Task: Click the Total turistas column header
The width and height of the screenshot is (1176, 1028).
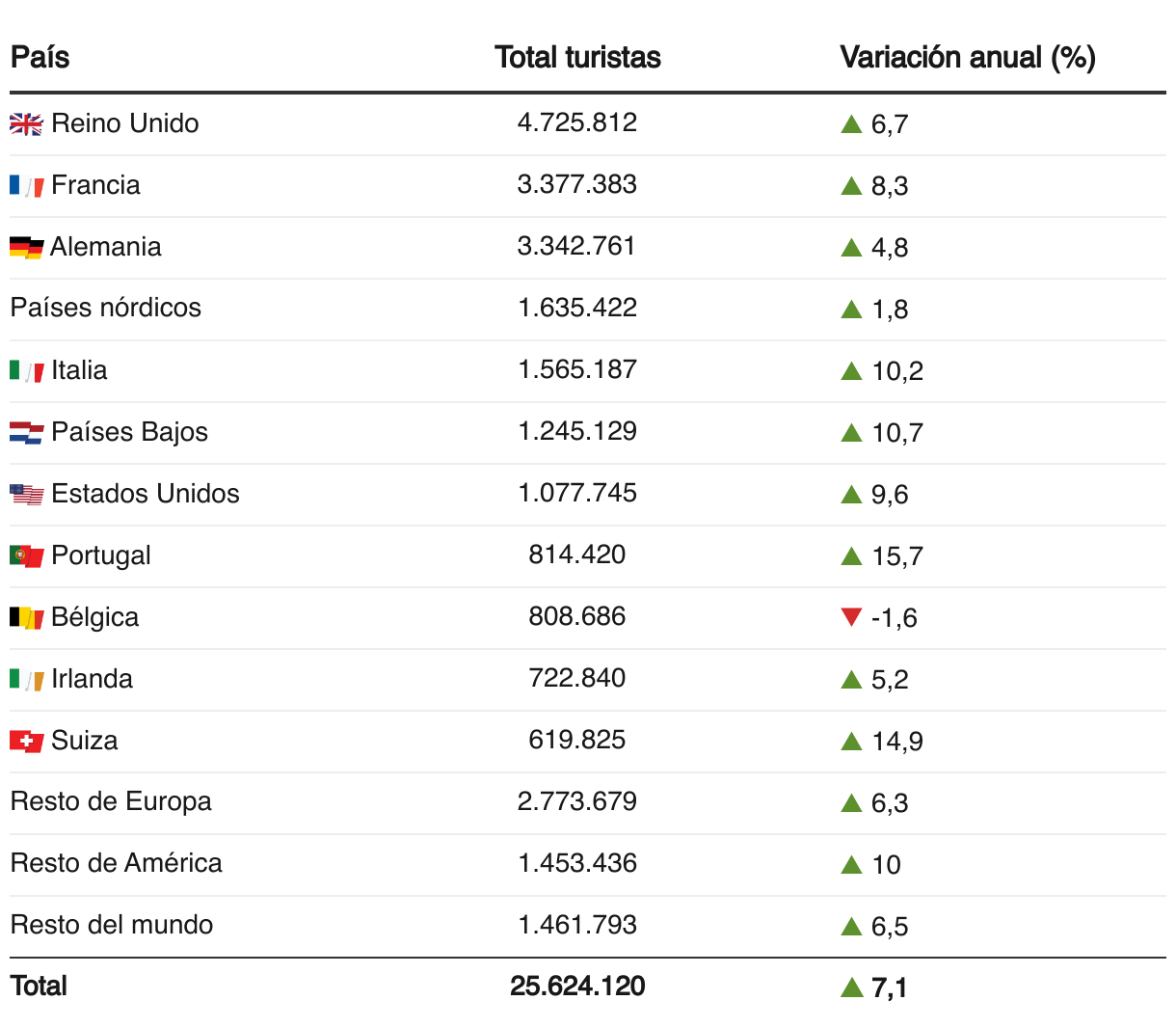Action: [x=577, y=58]
